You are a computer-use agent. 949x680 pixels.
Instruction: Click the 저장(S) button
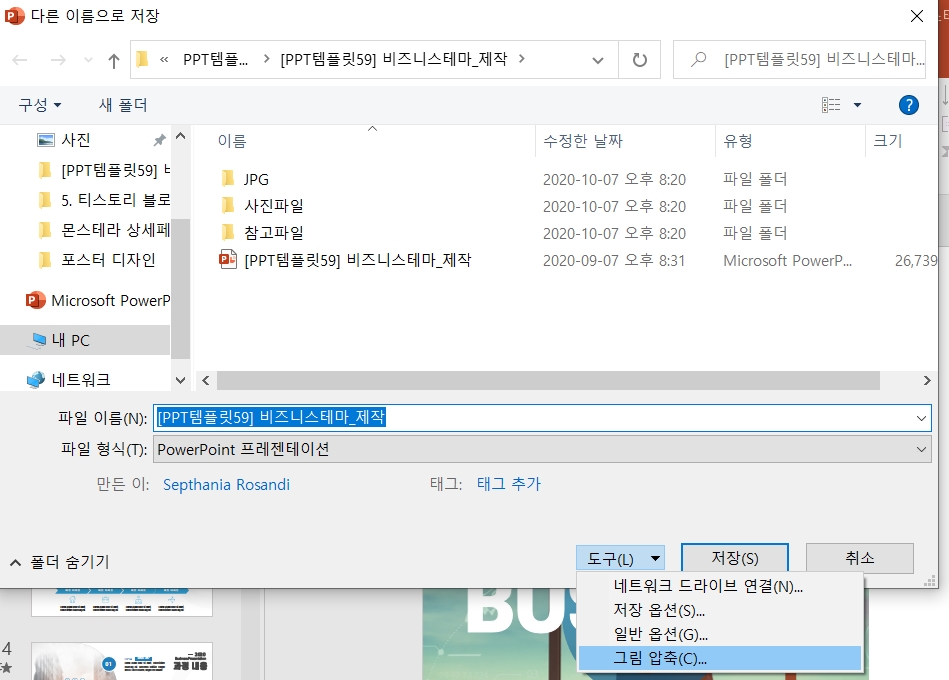[734, 557]
